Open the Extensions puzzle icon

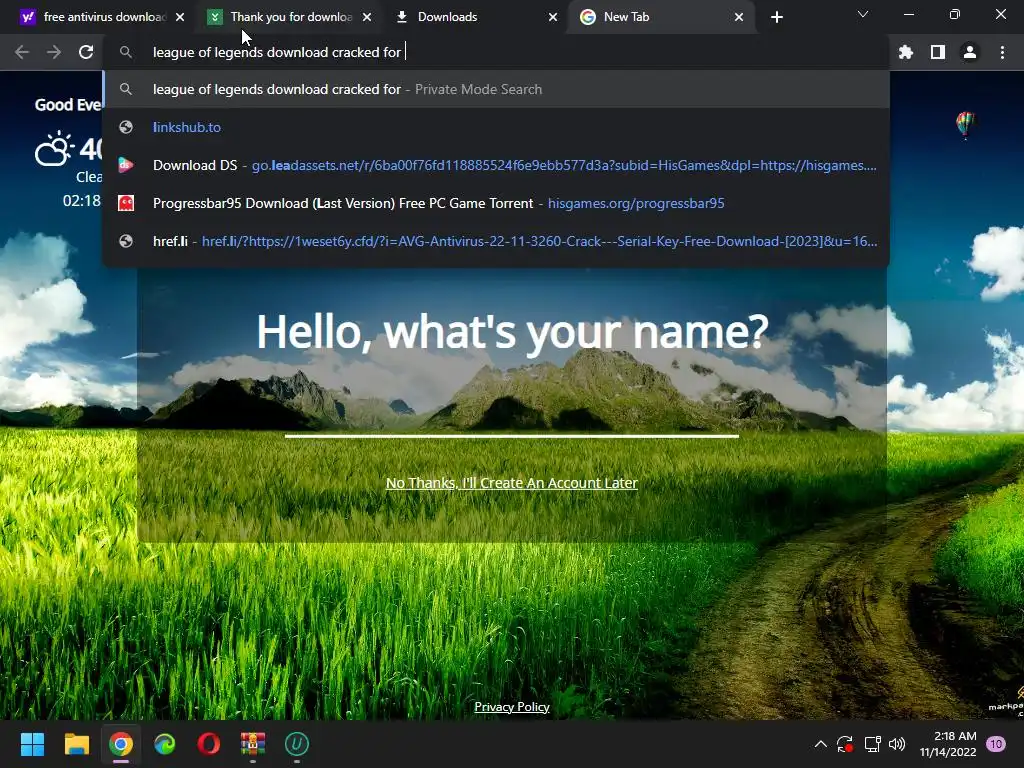pos(906,52)
